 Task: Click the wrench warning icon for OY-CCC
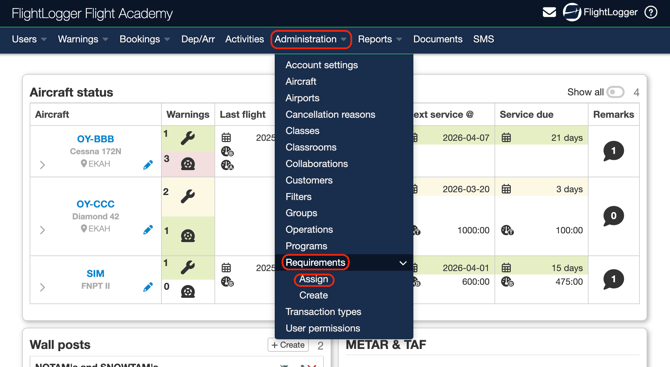(x=188, y=196)
